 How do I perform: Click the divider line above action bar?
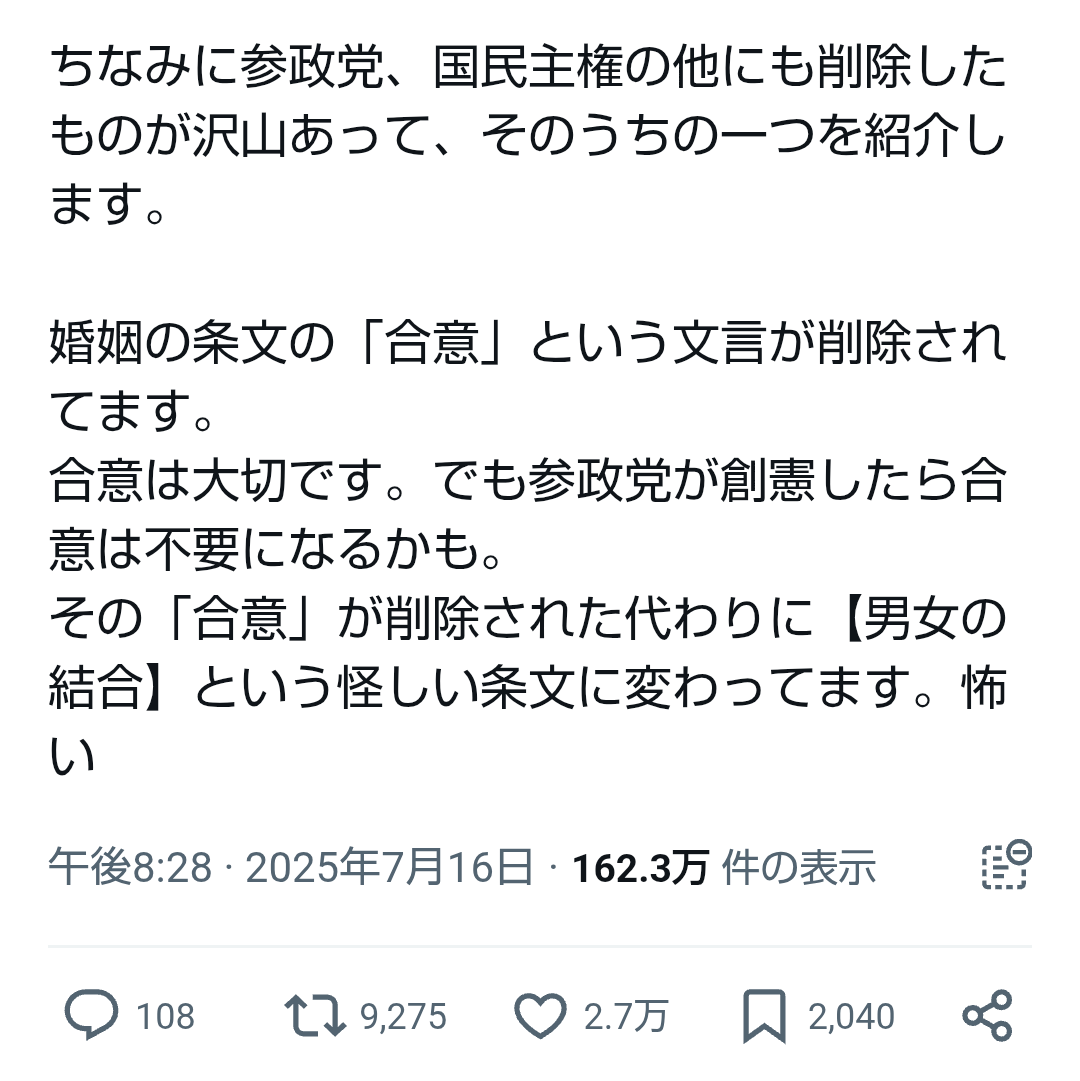540,947
